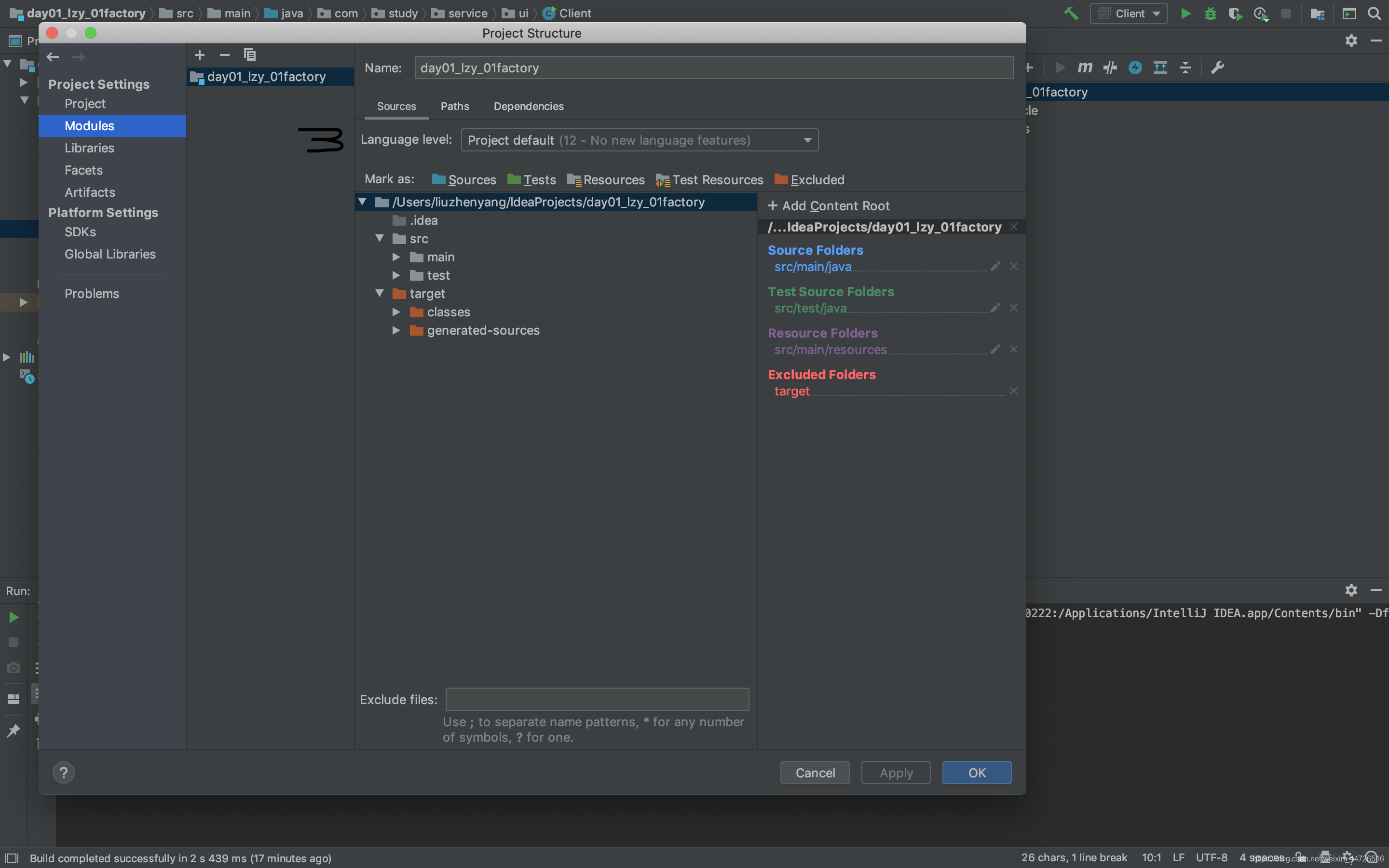
Task: Open the Maven panel gear options
Action: [1351, 40]
